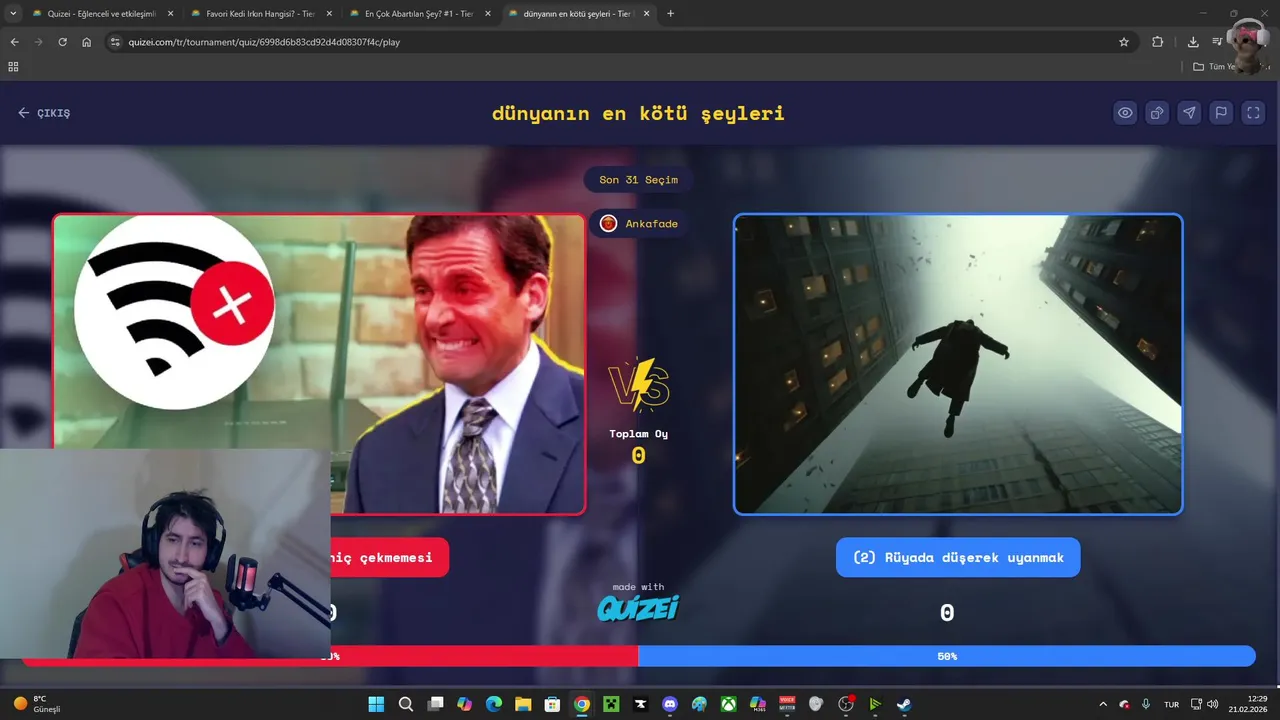Click the Google Chrome taskbar icon
Image resolution: width=1280 pixels, height=720 pixels.
(x=581, y=704)
